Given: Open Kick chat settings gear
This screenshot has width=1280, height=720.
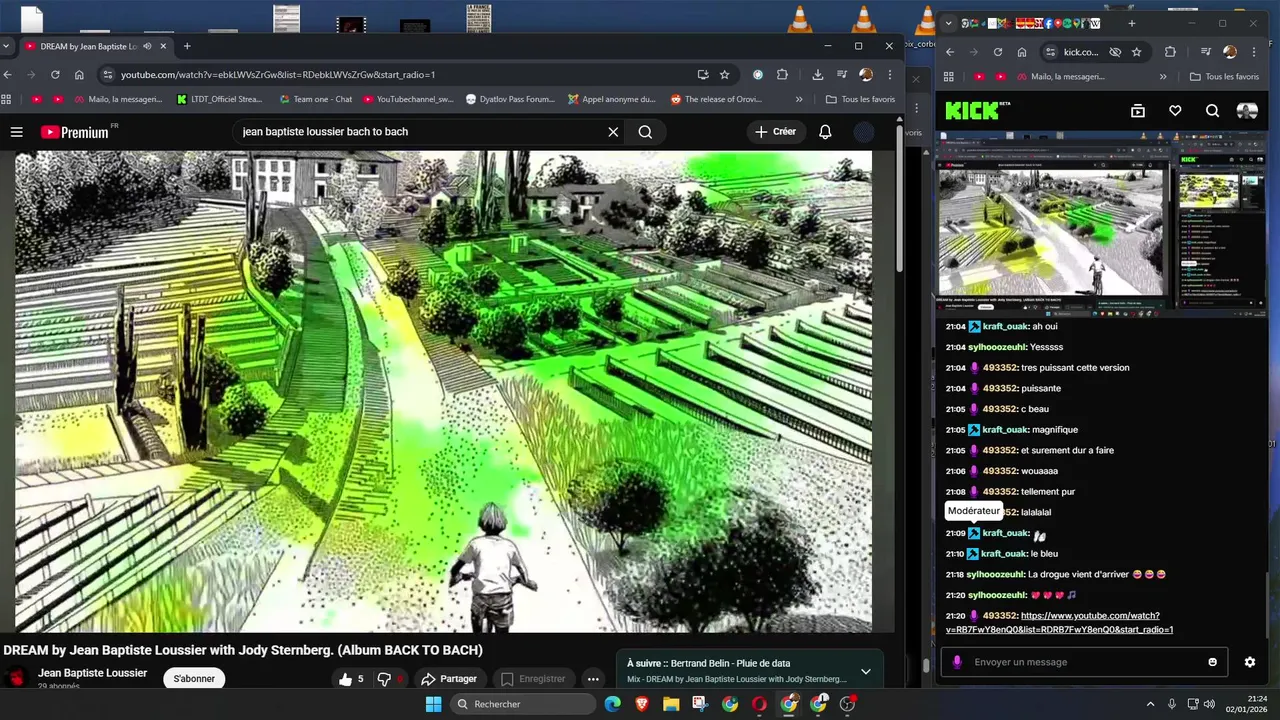Looking at the screenshot, I should coord(1249,662).
